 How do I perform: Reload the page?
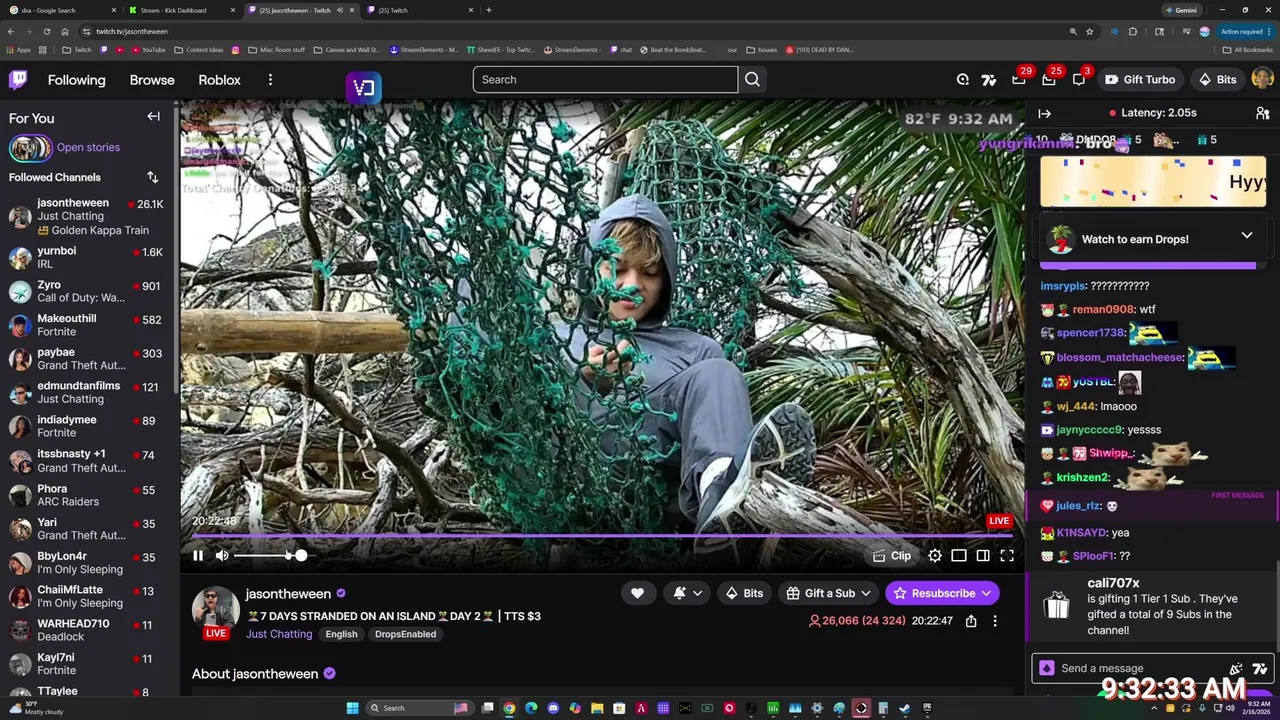click(x=46, y=31)
